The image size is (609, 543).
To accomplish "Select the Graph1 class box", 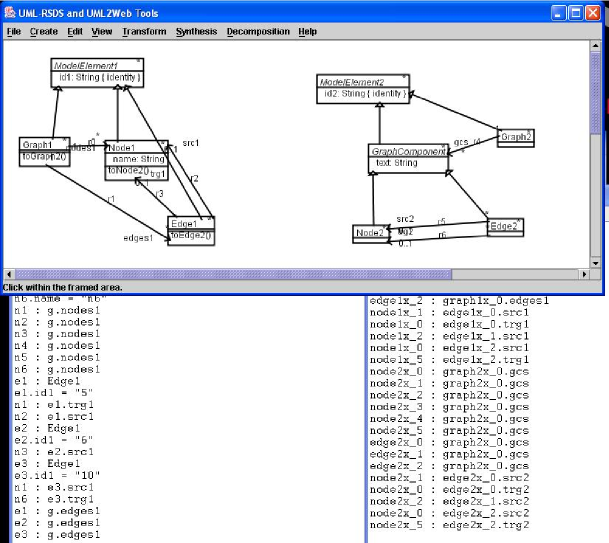I will click(x=43, y=150).
